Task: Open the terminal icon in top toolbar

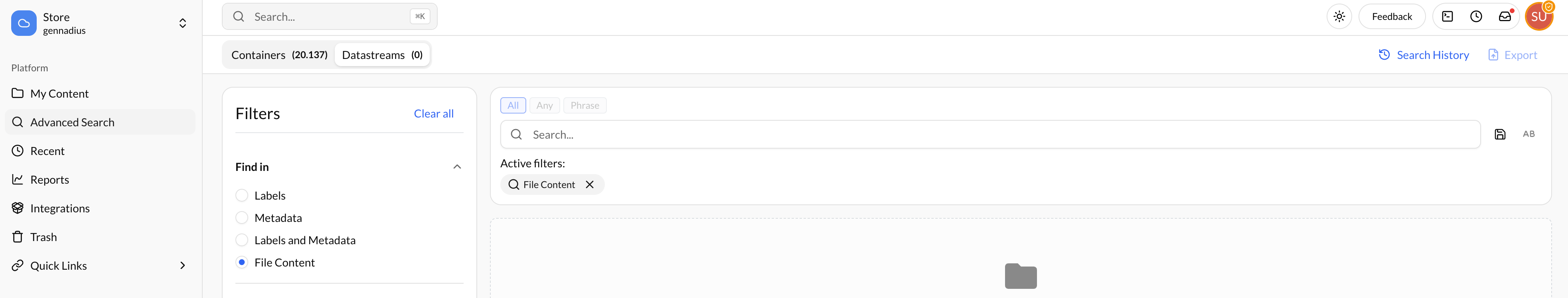Action: point(1448,16)
